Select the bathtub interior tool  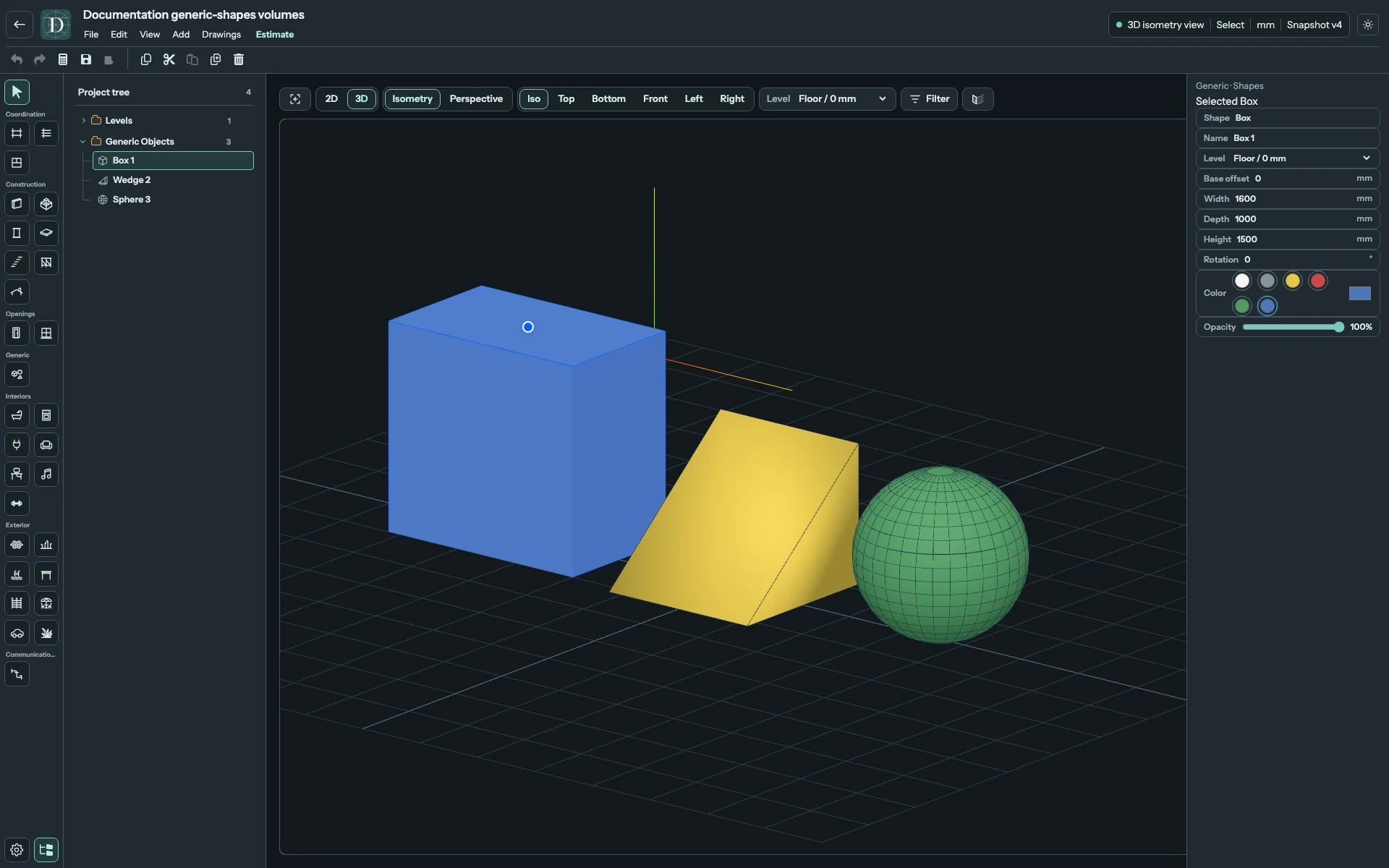click(17, 416)
